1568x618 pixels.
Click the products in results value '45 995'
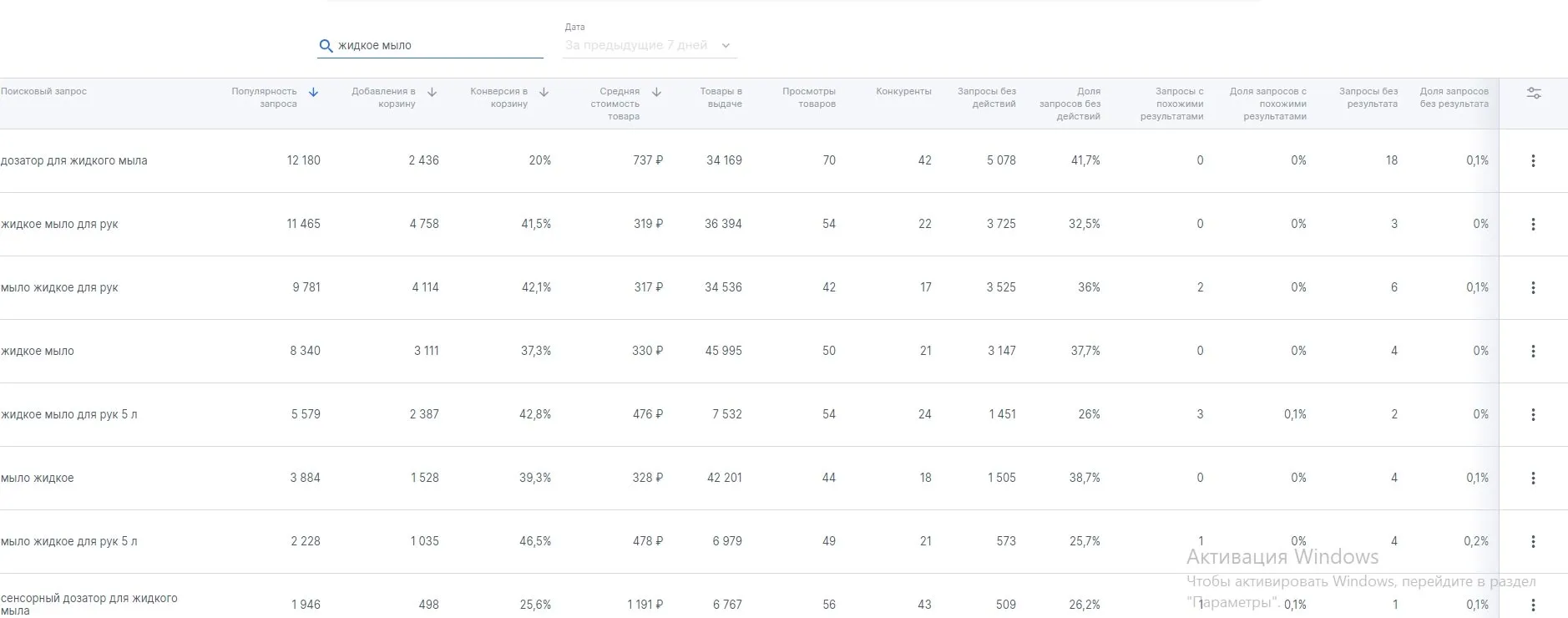pos(723,351)
